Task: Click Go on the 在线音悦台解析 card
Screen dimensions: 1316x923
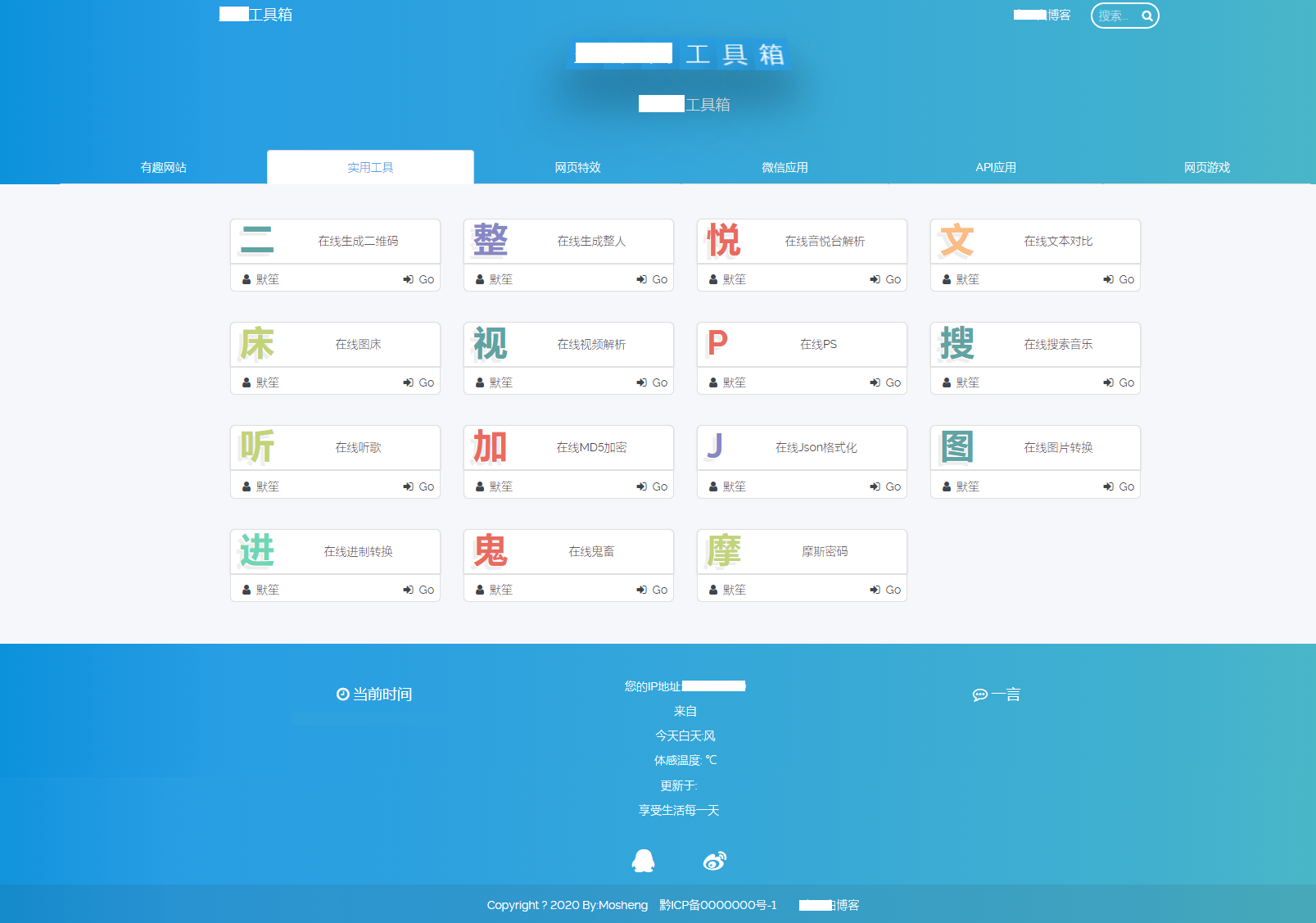Action: pos(885,279)
